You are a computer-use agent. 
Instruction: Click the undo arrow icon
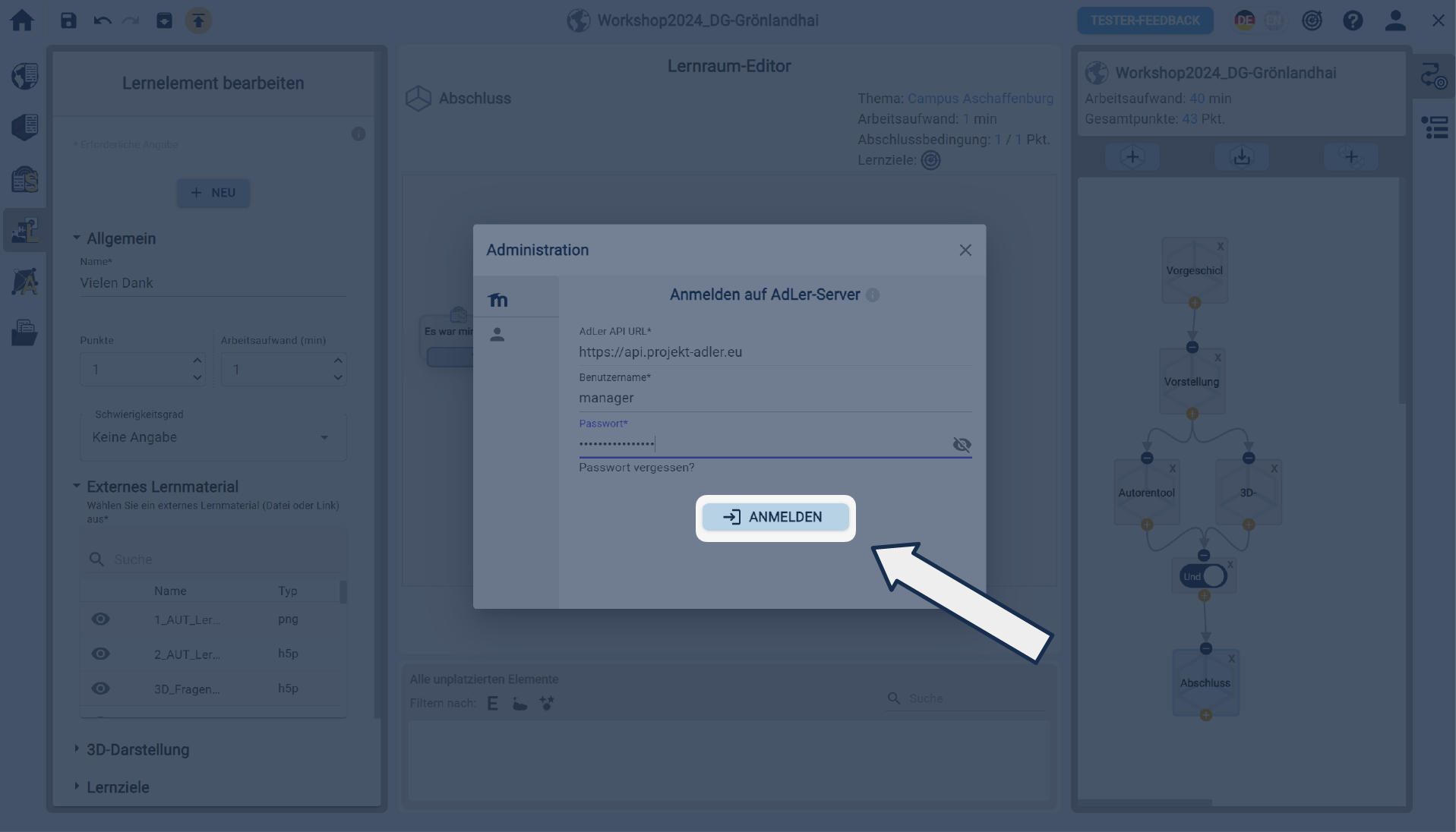tap(103, 20)
